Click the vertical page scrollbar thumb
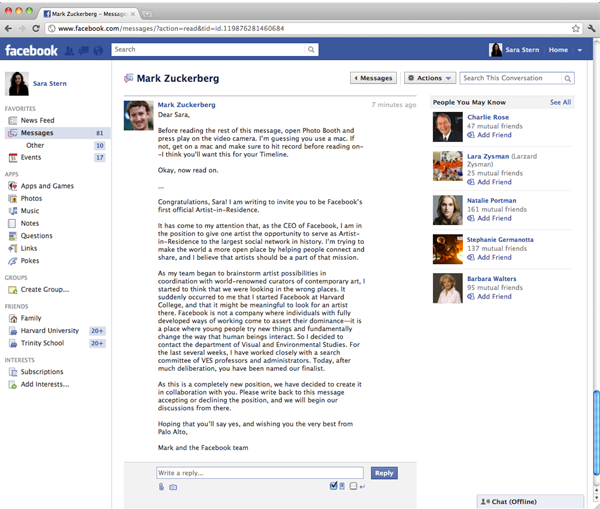The width and height of the screenshot is (600, 509). [596, 432]
